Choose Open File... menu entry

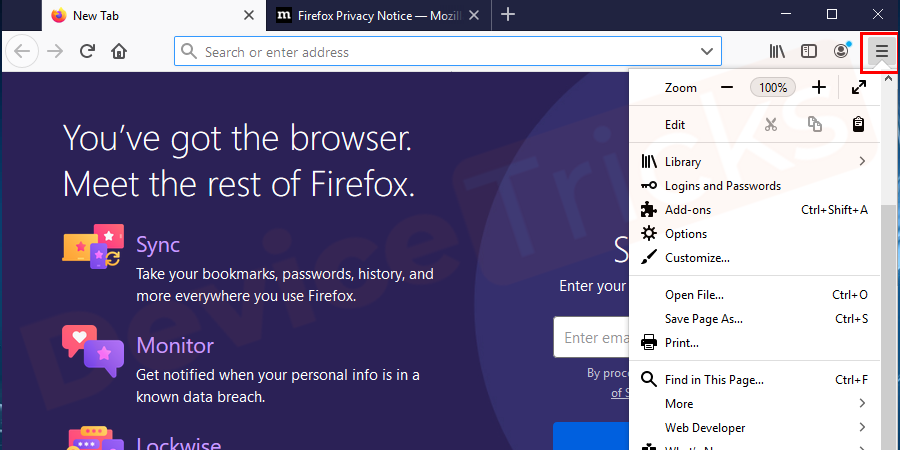point(755,295)
